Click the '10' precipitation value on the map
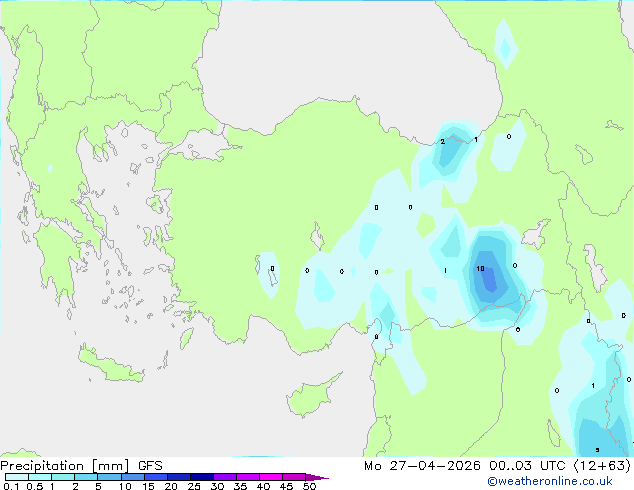This screenshot has height=490, width=634. point(480,269)
